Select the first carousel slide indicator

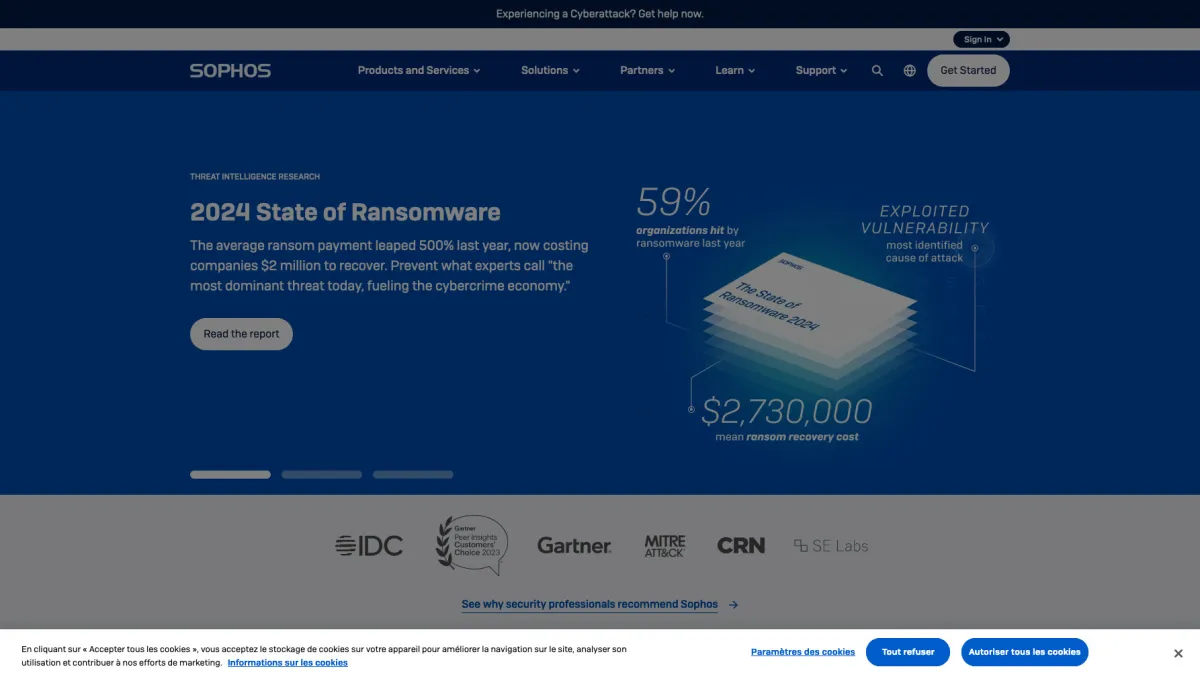230,475
